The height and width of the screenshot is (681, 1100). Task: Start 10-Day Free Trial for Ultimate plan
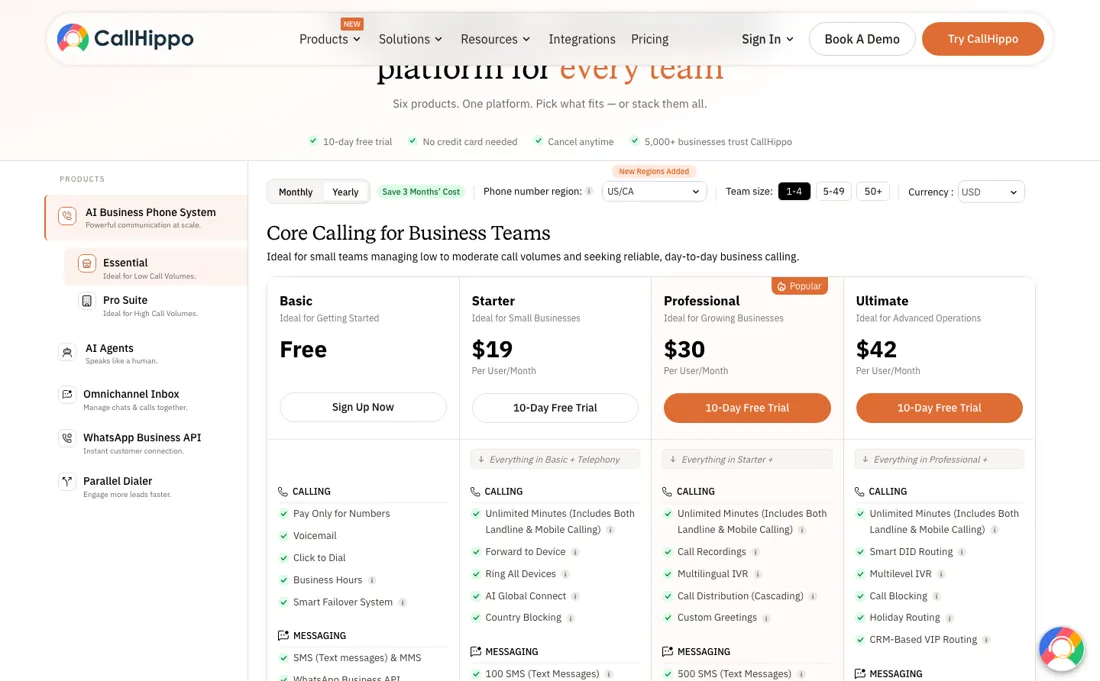(939, 407)
